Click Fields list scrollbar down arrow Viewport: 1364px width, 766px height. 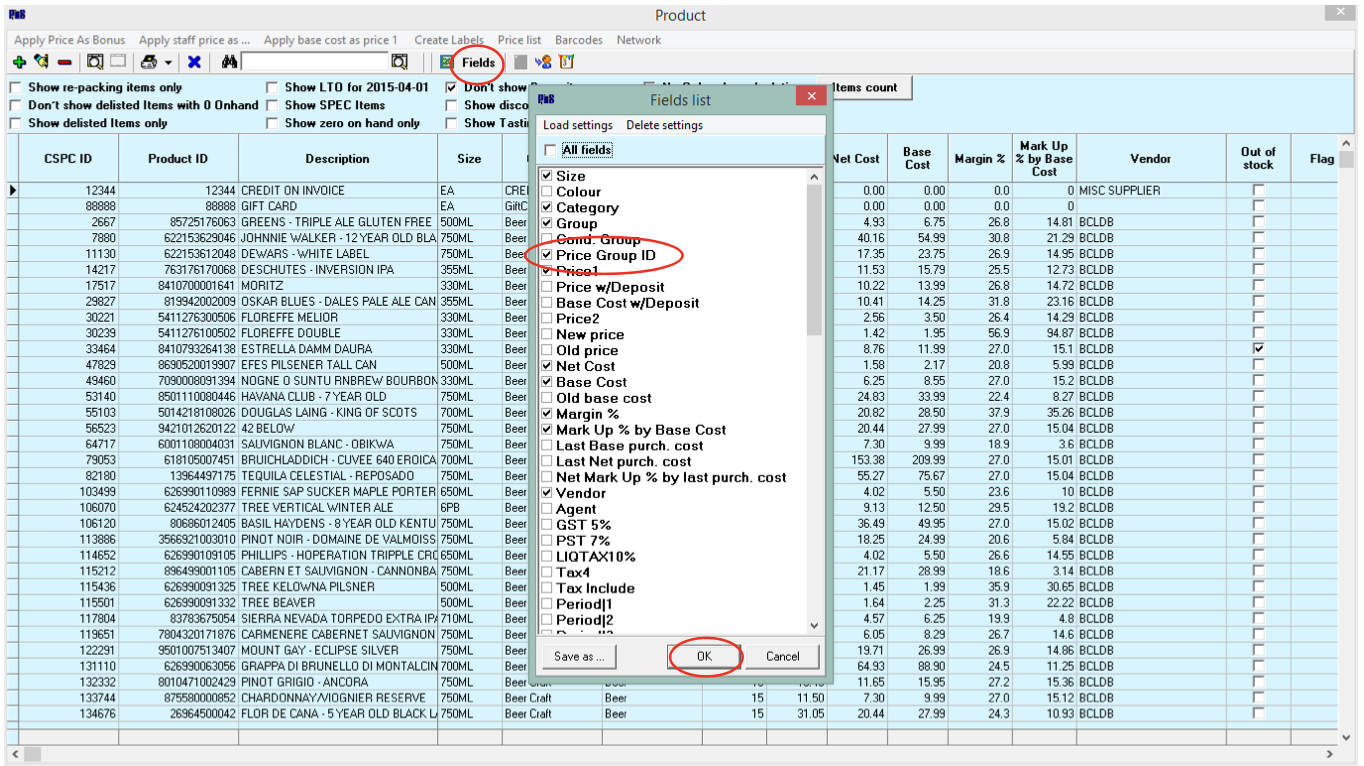[x=814, y=626]
